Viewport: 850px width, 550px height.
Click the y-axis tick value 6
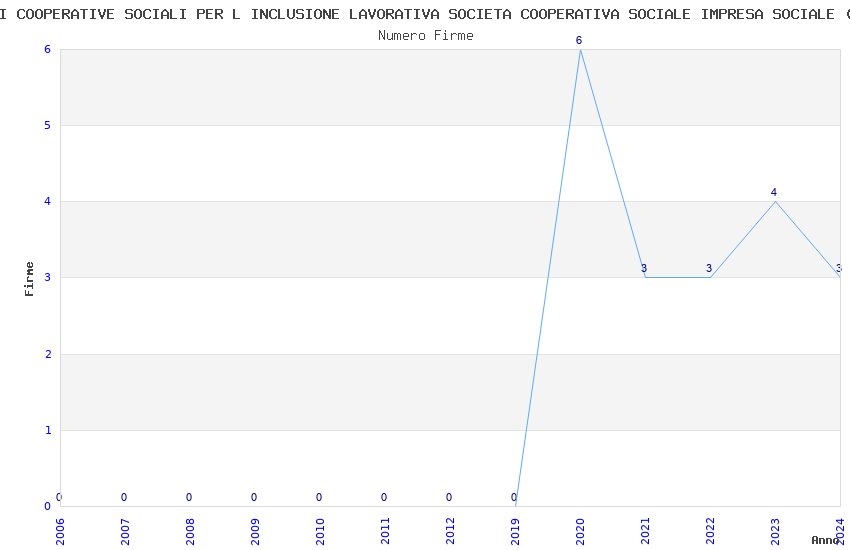pyautogui.click(x=48, y=49)
